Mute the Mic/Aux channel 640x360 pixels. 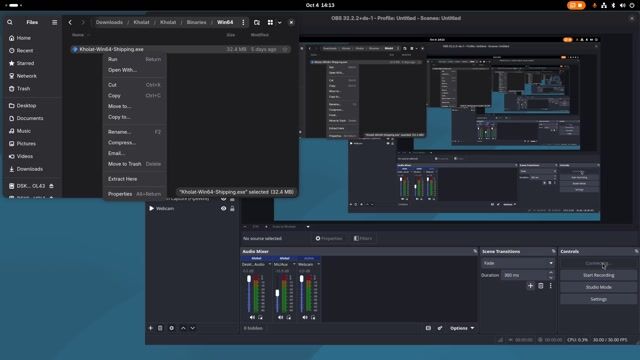[x=280, y=317]
